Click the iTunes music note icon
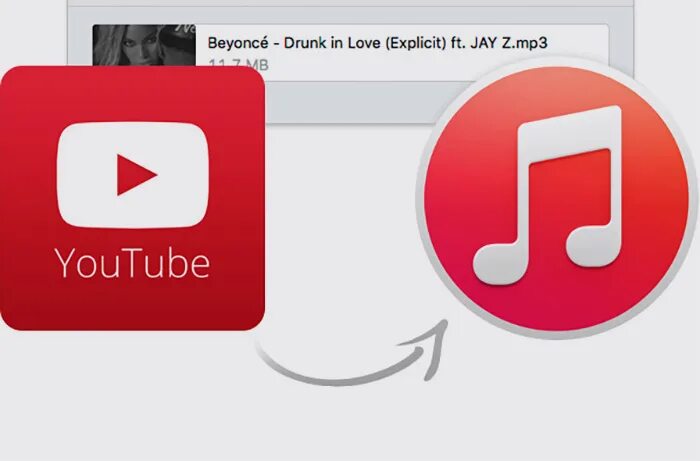This screenshot has height=461, width=700. pos(556,198)
